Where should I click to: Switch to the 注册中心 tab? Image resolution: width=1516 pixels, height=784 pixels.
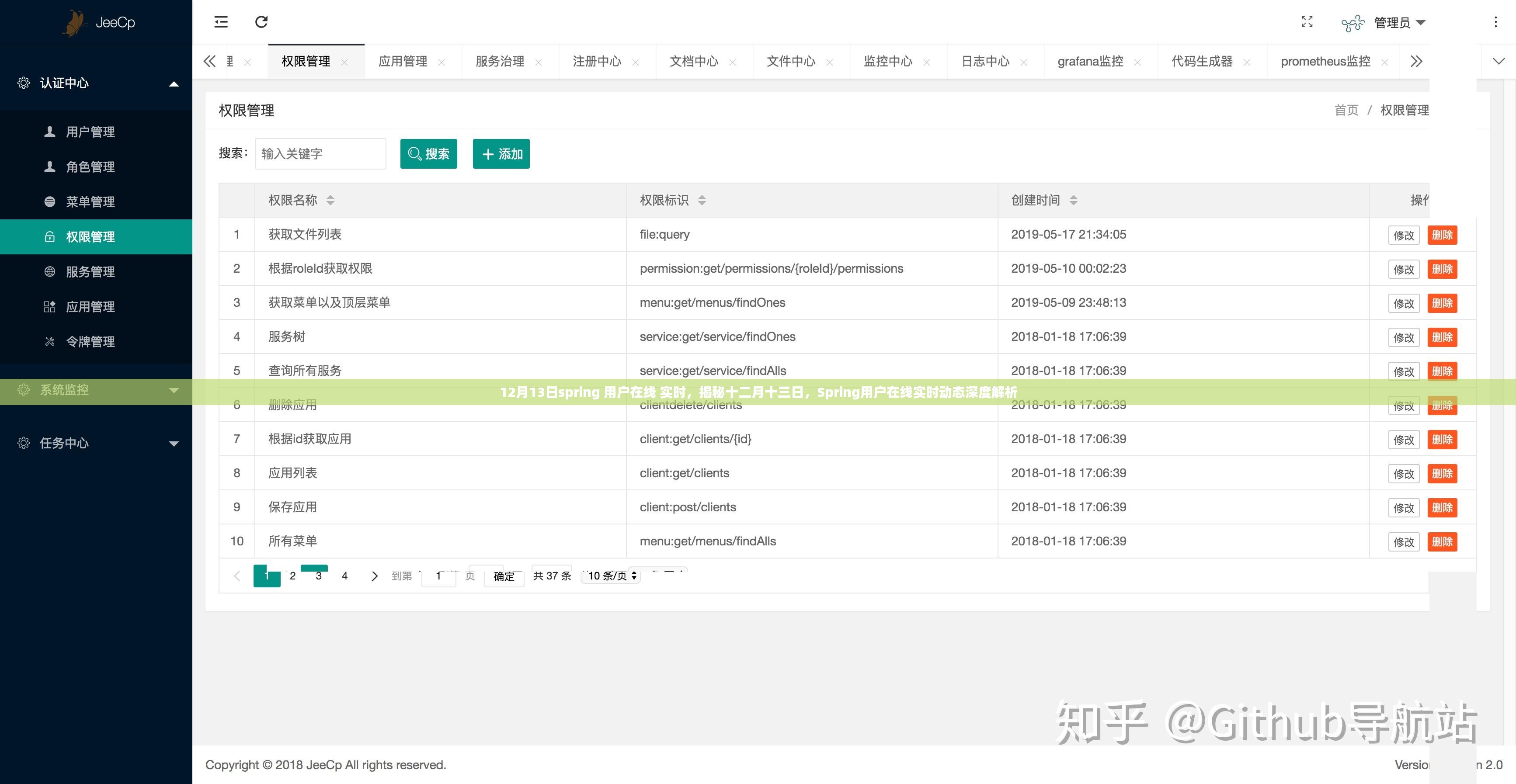(597, 61)
